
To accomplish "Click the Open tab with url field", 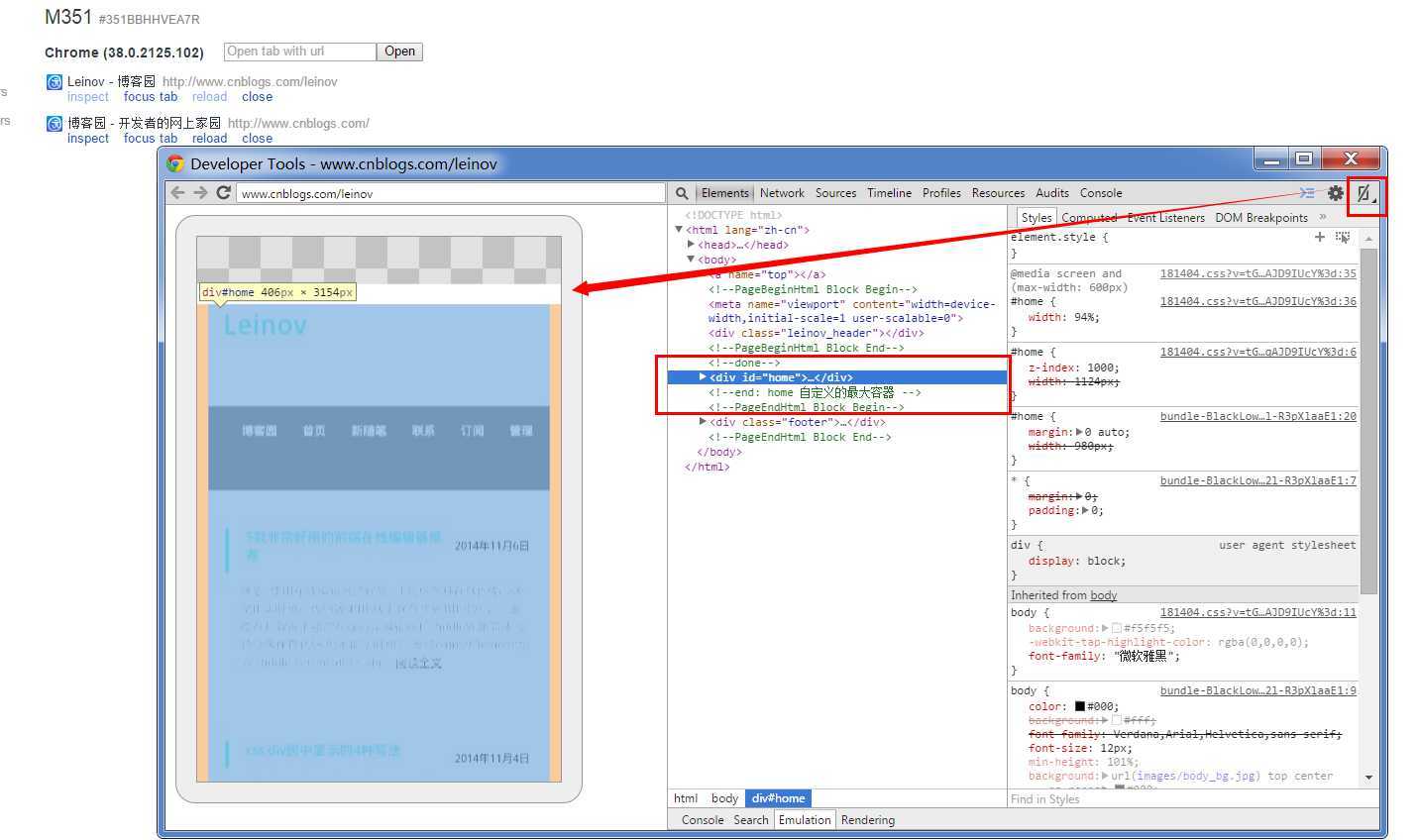I will click(x=300, y=52).
